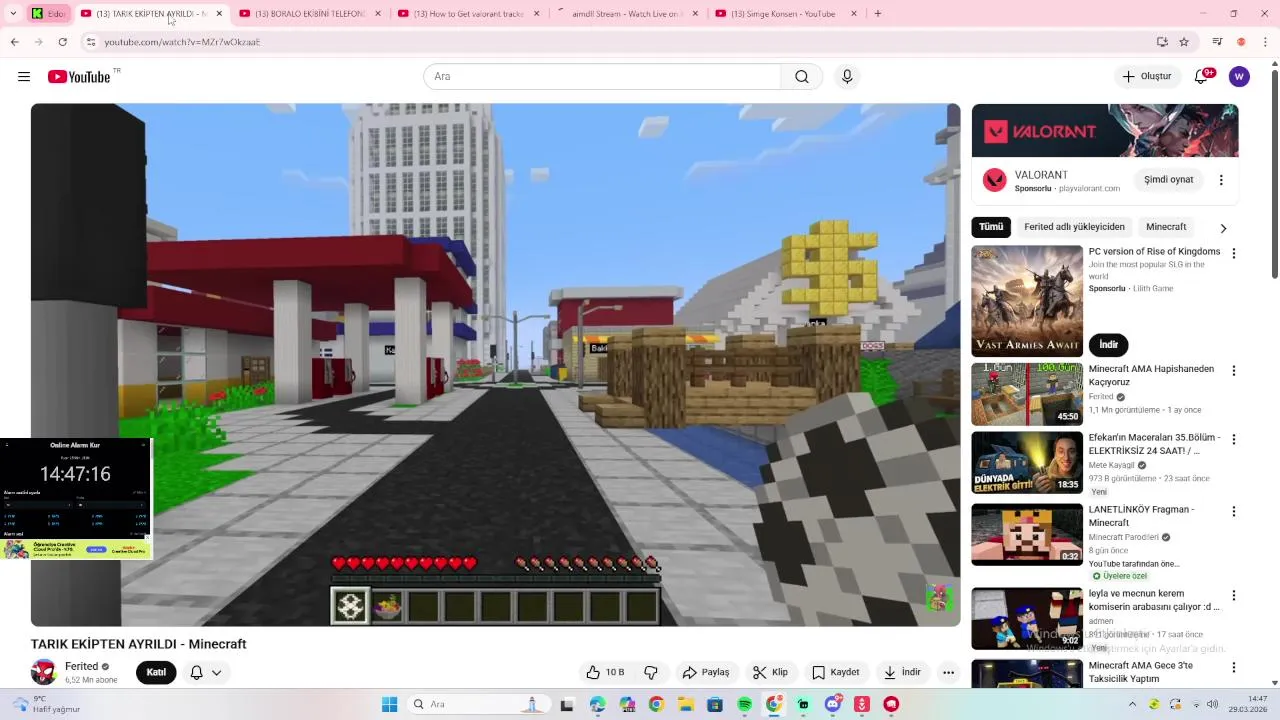The height and width of the screenshot is (720, 1280).
Task: Open a new browser tab with plus
Action: (878, 14)
